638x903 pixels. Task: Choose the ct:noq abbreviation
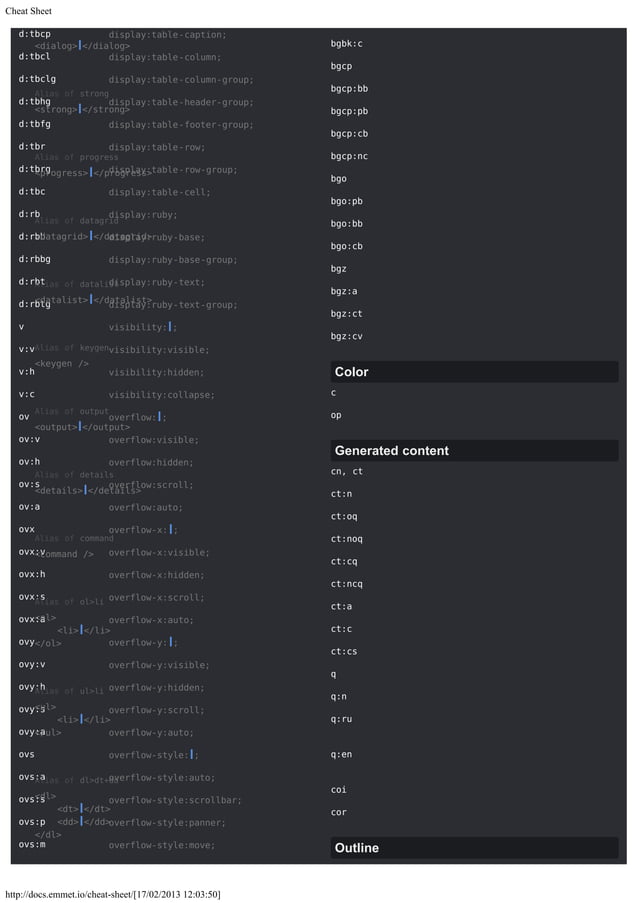pos(347,539)
